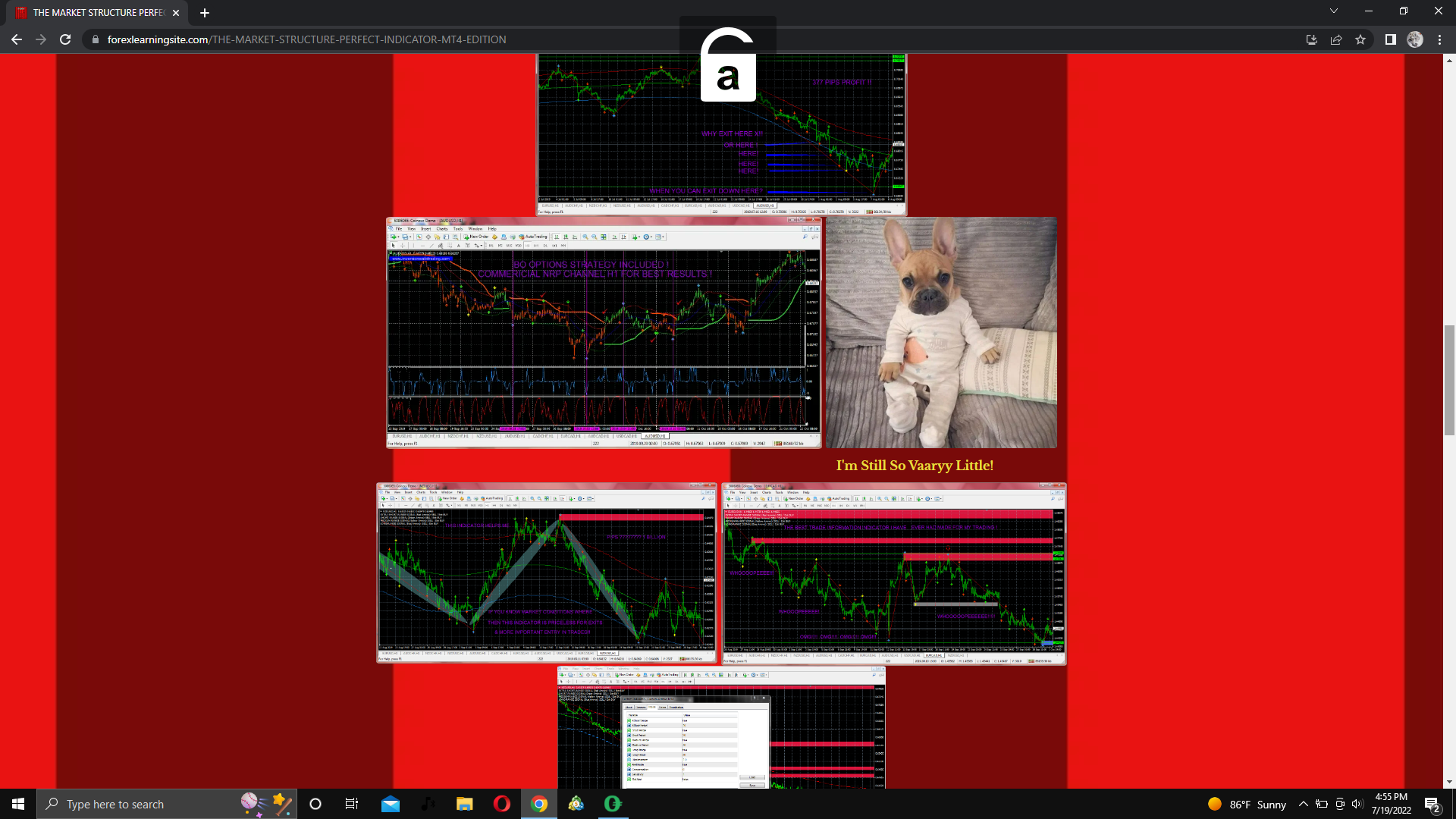Reload the page with the refresh icon

pyautogui.click(x=65, y=39)
